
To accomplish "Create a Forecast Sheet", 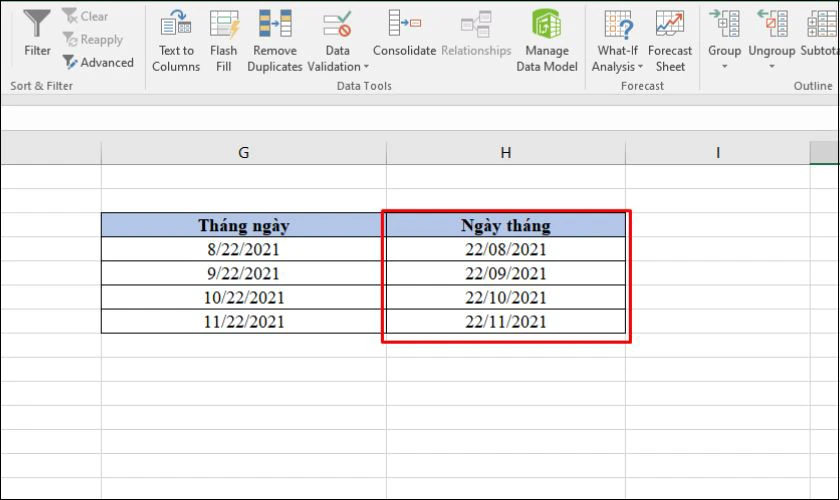I will point(670,42).
